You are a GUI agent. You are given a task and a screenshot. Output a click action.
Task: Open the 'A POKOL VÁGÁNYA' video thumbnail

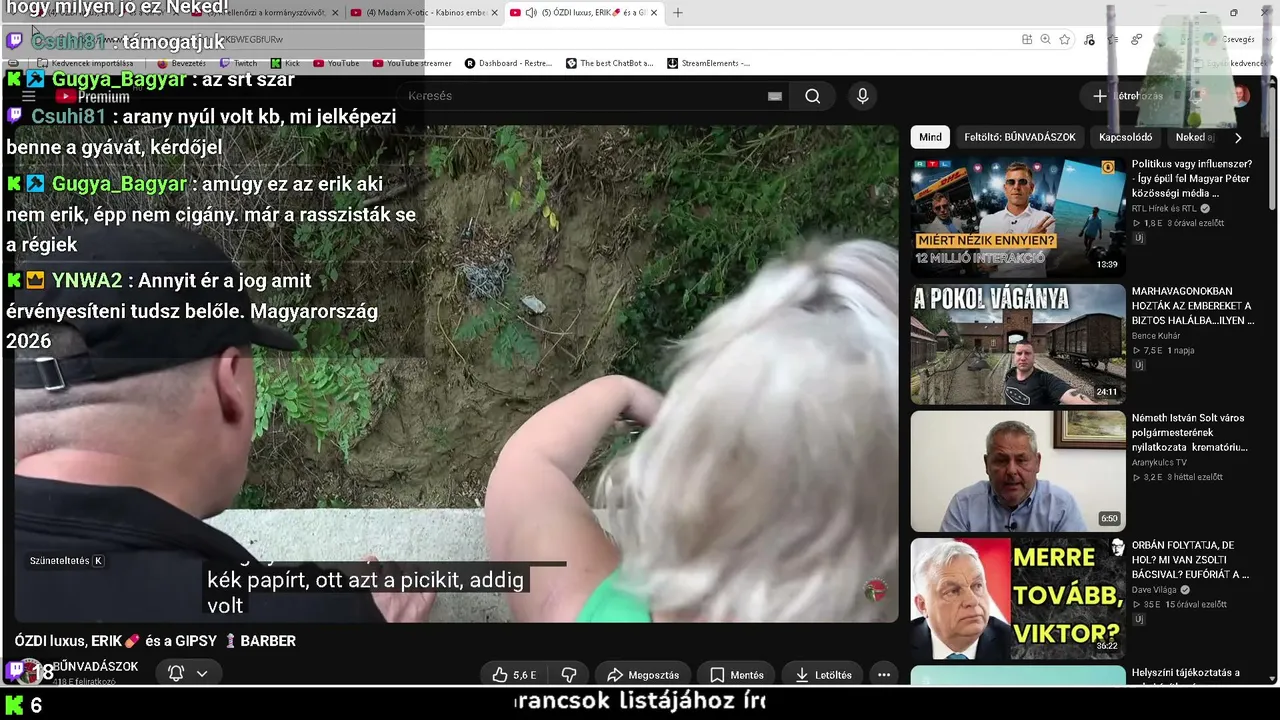click(1018, 344)
